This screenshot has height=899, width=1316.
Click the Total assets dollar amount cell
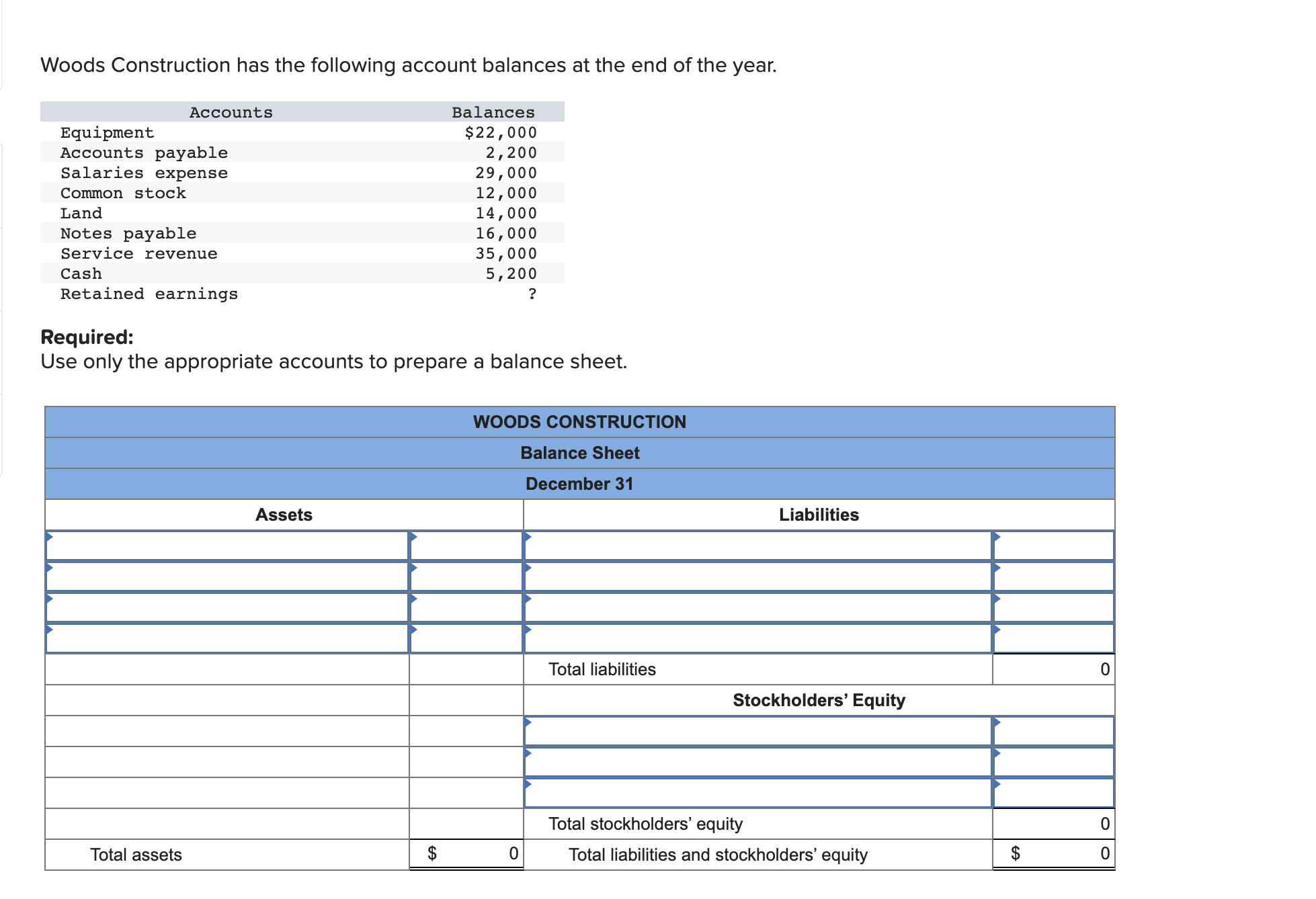tap(466, 853)
